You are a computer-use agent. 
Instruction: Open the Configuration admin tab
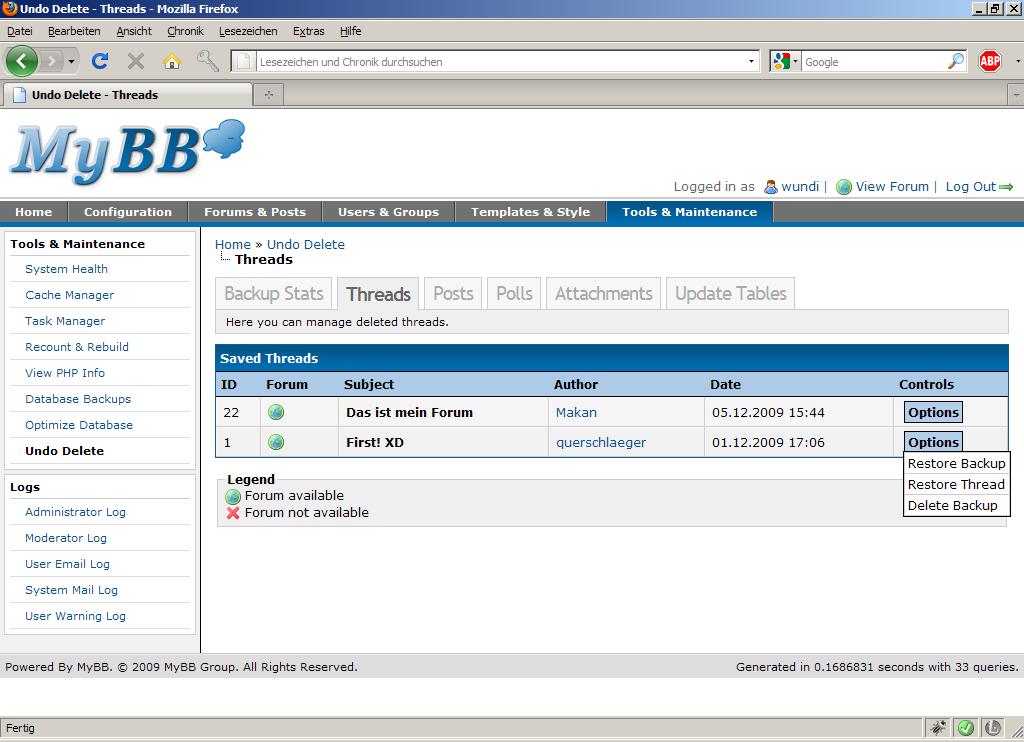(x=128, y=212)
